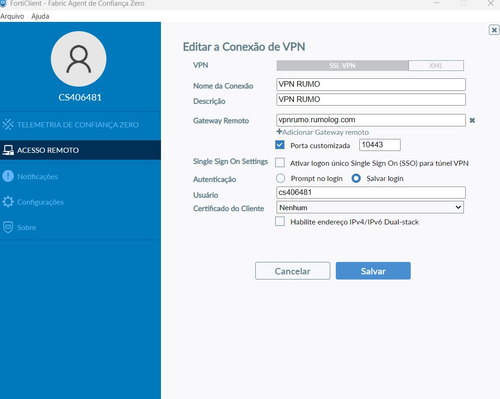This screenshot has height=399, width=500.
Task: Click the Gateway Remoto address field
Action: (x=371, y=120)
